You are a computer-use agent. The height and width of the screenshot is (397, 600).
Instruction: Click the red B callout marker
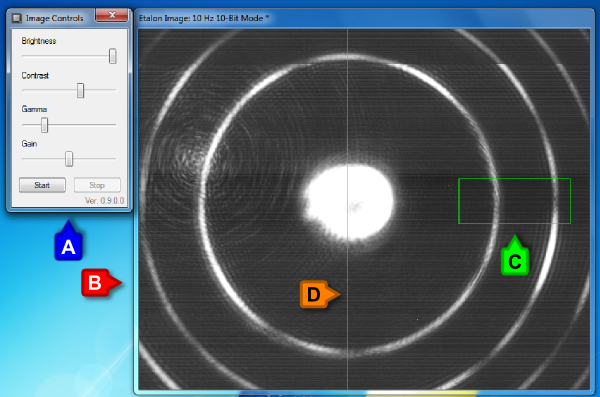click(101, 283)
